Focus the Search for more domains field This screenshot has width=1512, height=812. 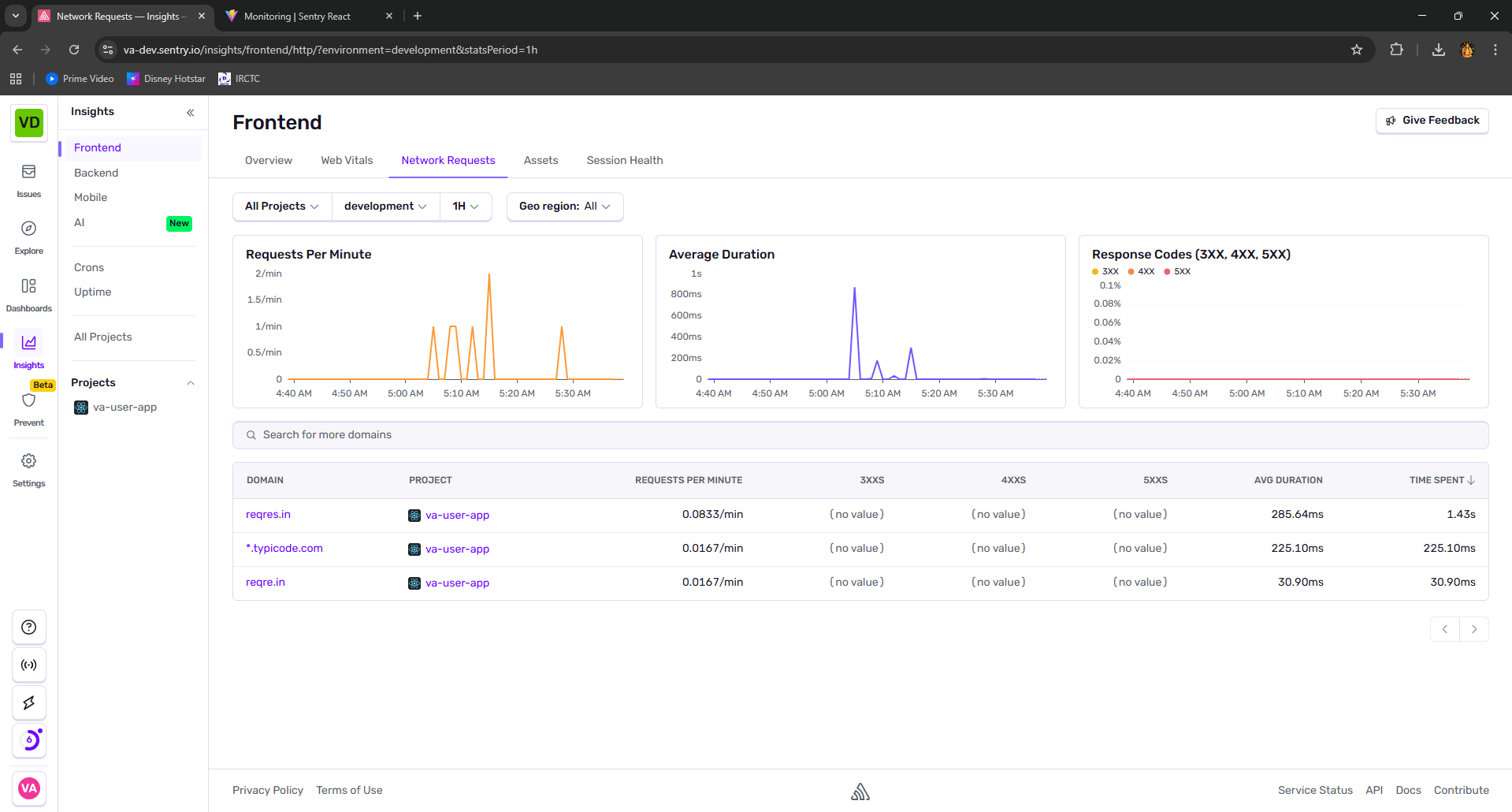click(x=860, y=435)
